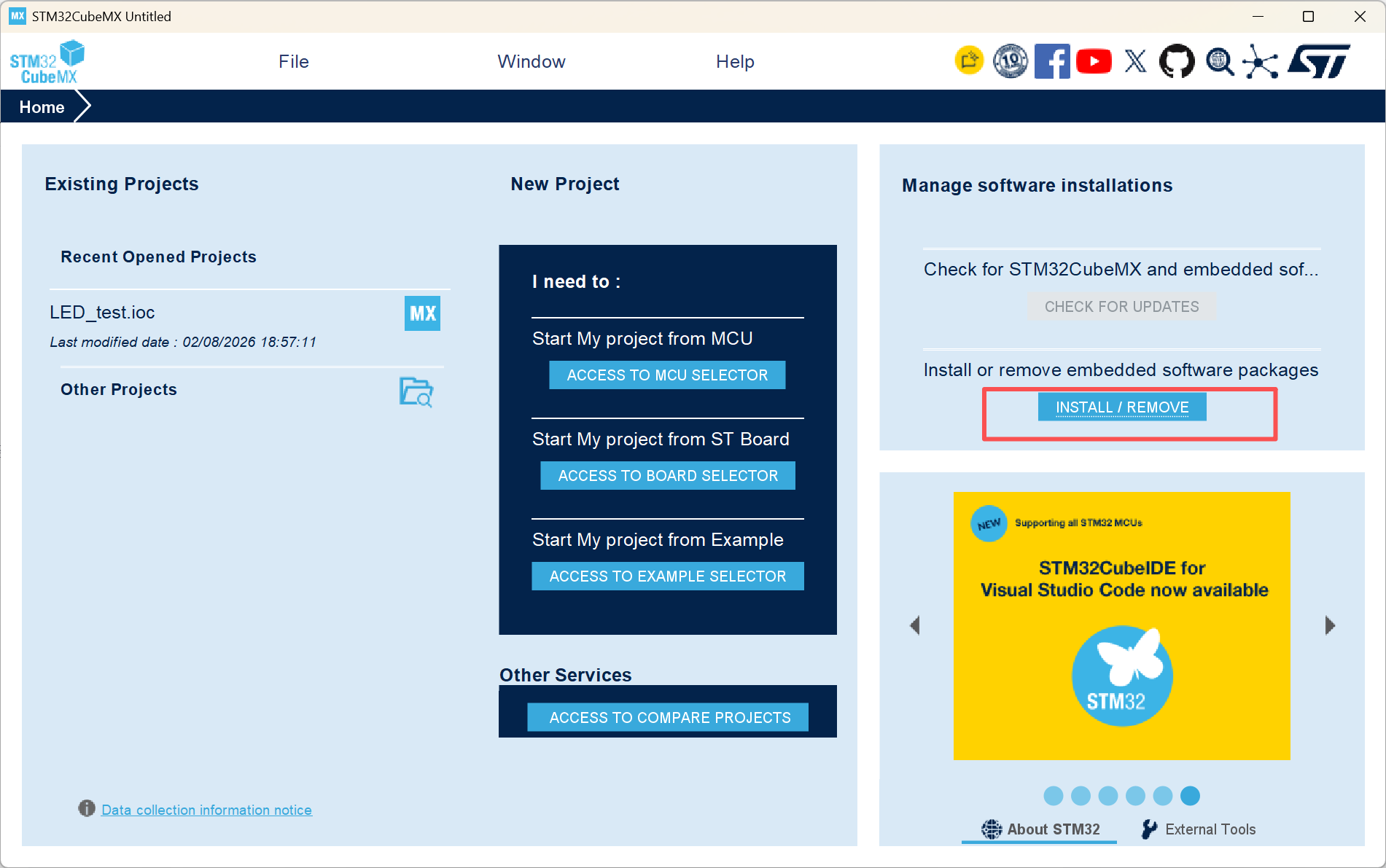Click the community network star icon
Viewport: 1386px width, 868px height.
coord(1261,61)
